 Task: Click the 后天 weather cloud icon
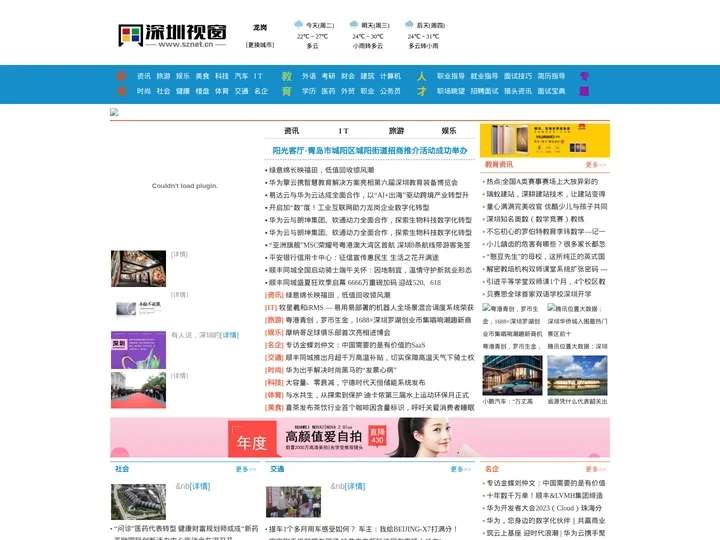point(409,24)
